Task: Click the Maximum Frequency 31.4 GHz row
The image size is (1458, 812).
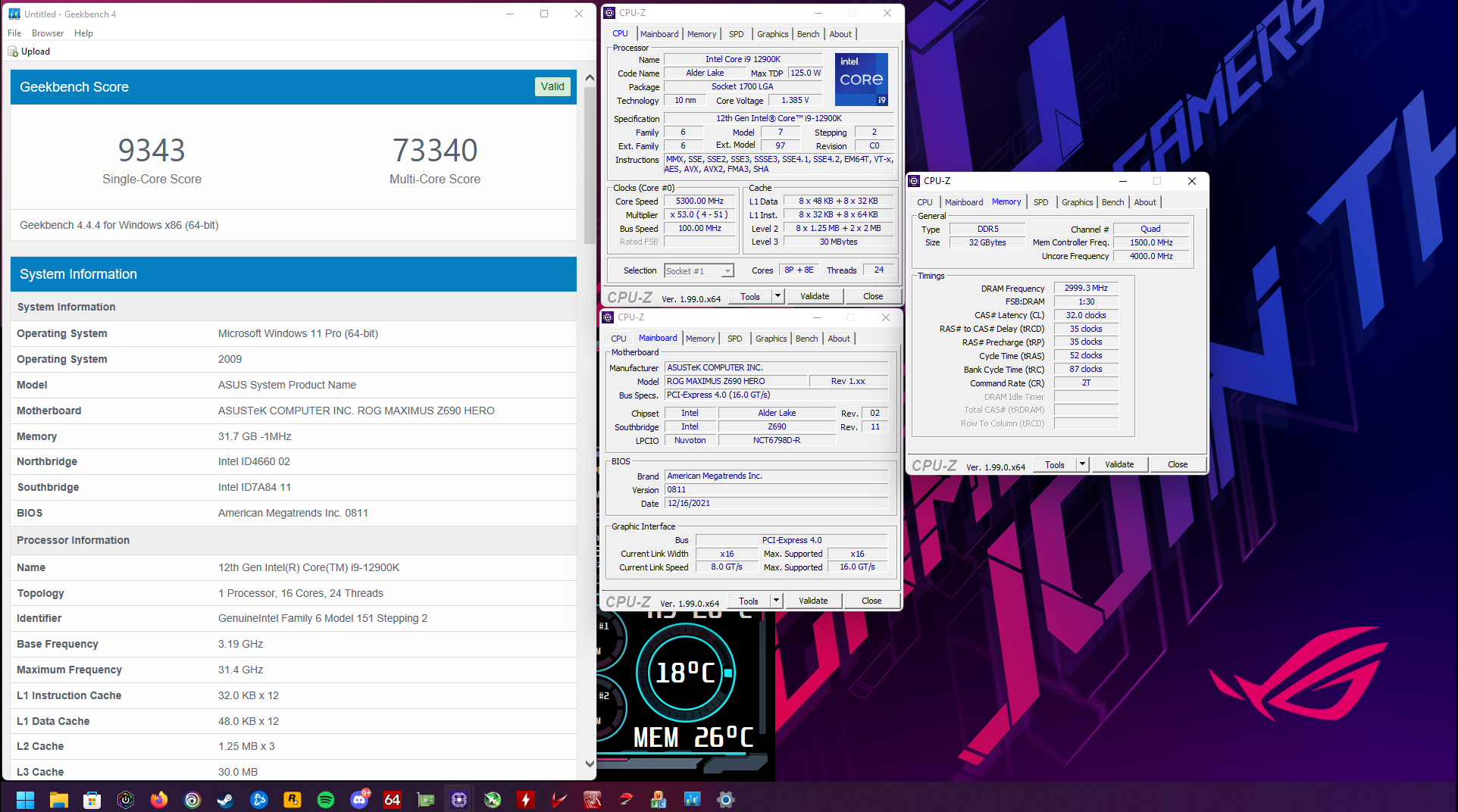Action: (293, 670)
